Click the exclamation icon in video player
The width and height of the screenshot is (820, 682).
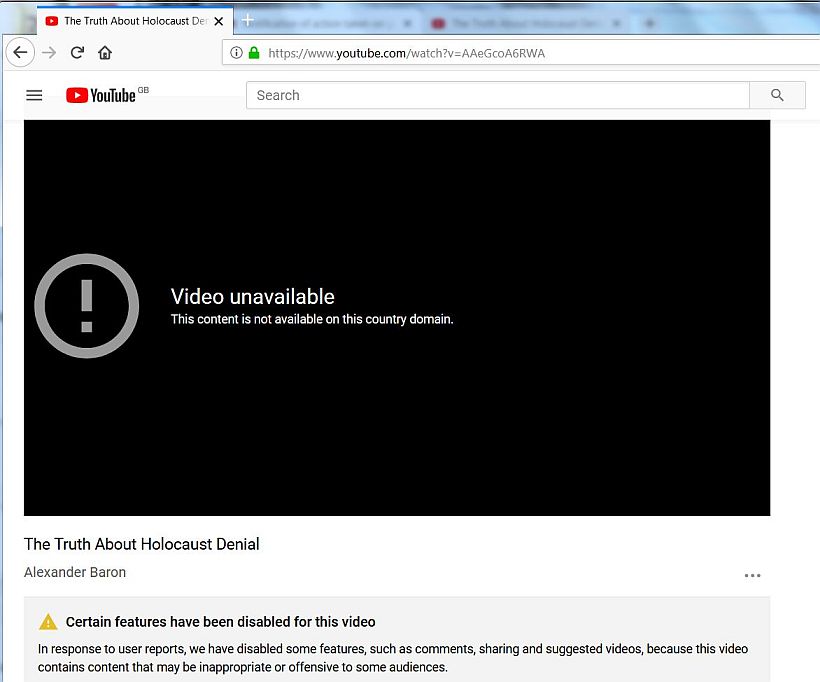(87, 306)
